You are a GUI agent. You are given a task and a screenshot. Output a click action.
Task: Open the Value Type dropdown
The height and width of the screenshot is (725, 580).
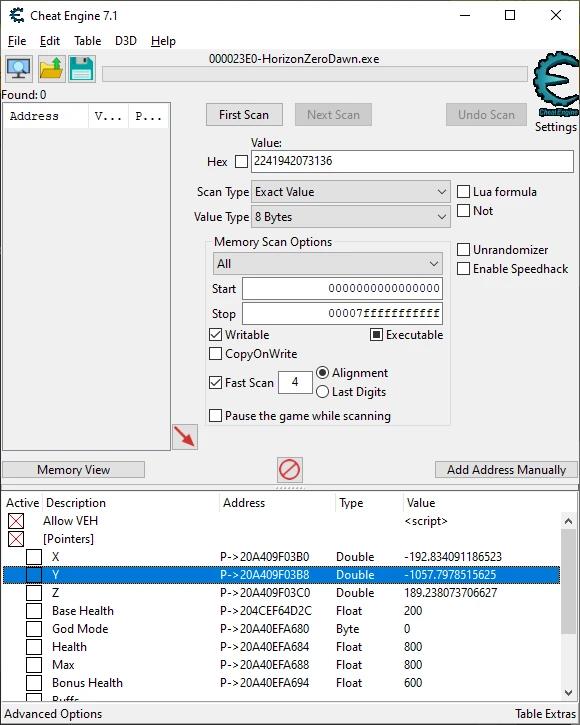point(351,216)
